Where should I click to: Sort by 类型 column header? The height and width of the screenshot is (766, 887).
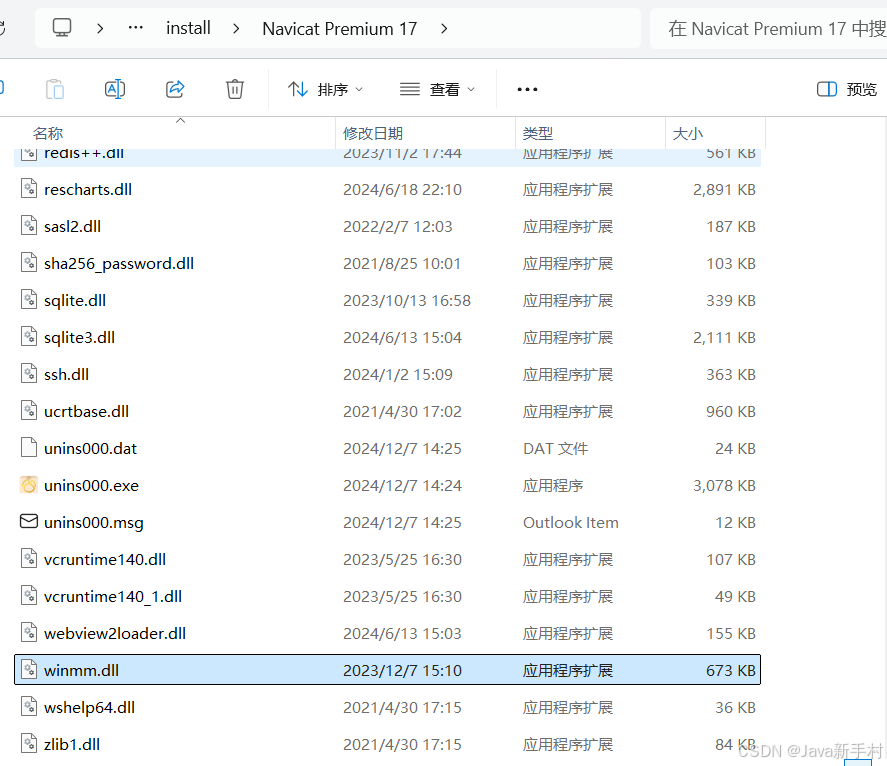tap(538, 134)
